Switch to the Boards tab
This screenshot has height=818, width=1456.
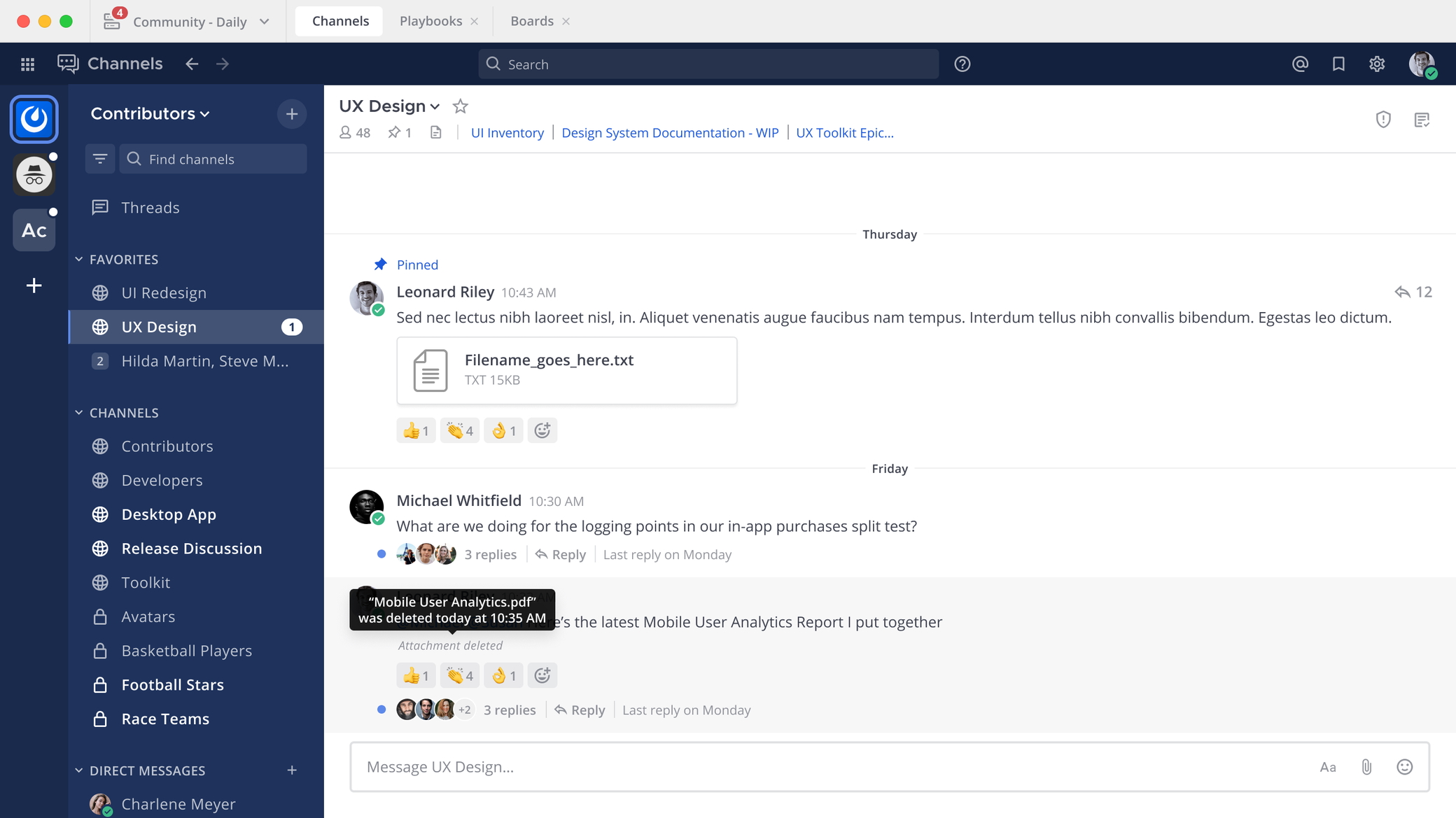point(530,21)
